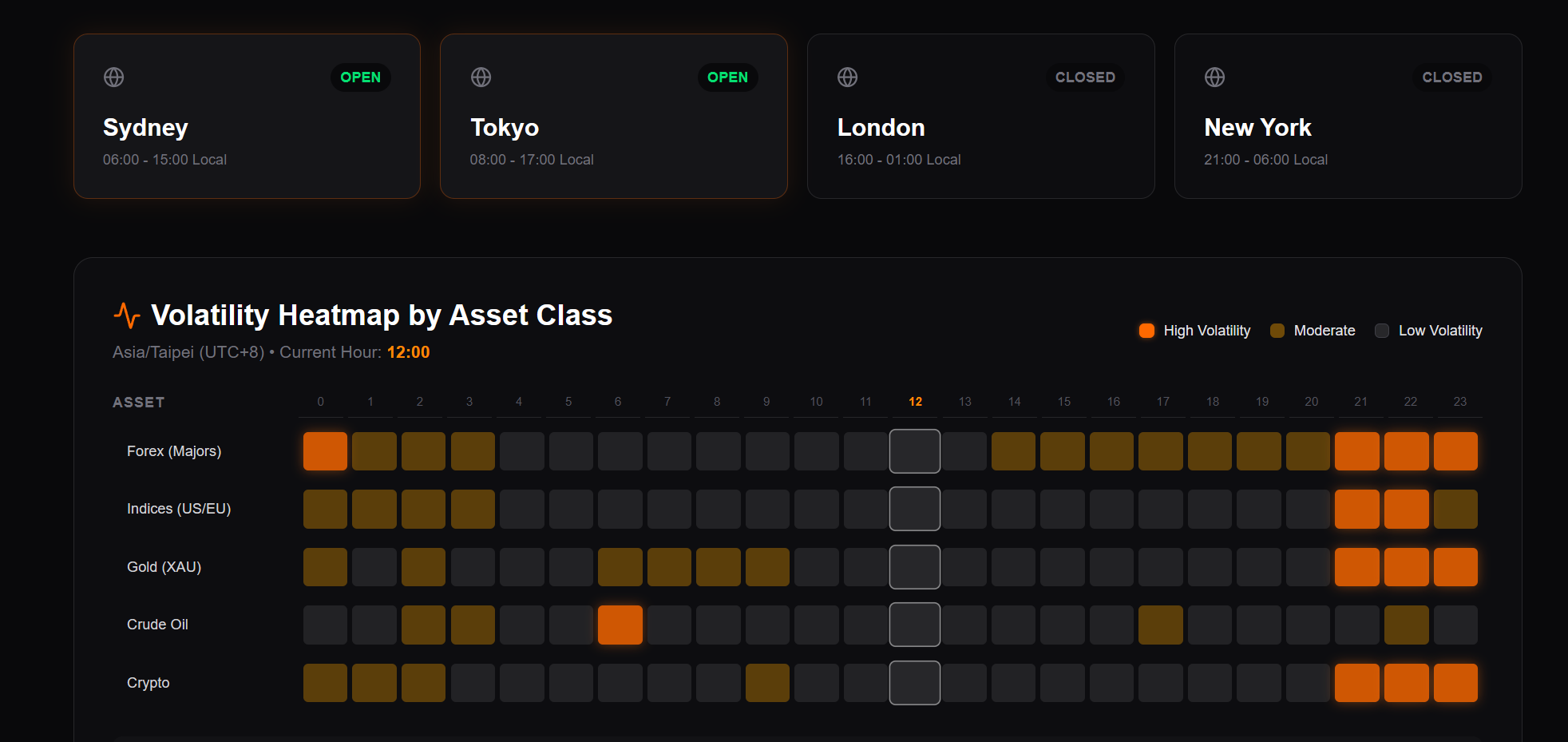
Task: Select the Gold (XAU) row label
Action: pos(164,567)
